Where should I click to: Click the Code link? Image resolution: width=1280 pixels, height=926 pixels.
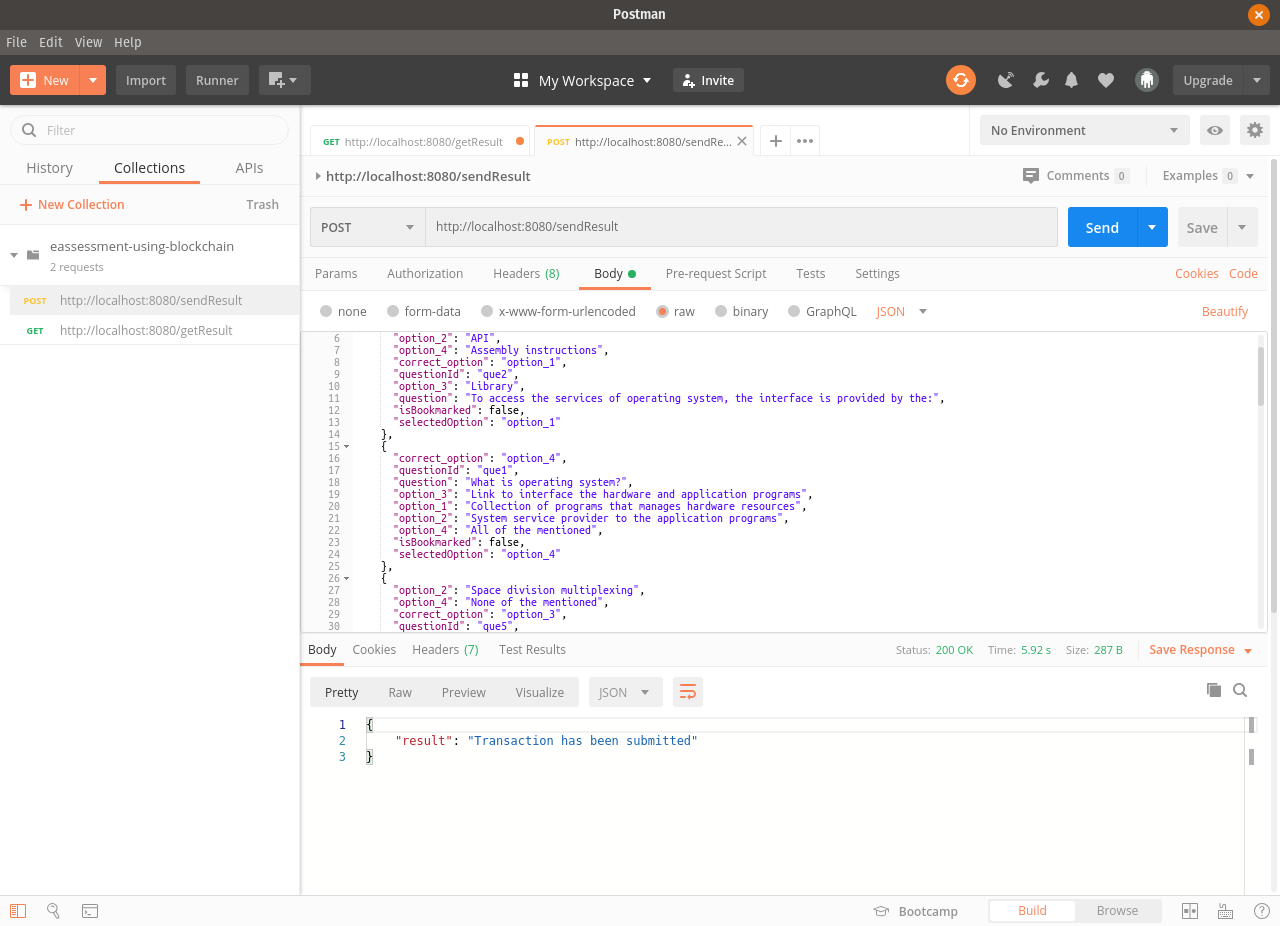click(x=1243, y=273)
